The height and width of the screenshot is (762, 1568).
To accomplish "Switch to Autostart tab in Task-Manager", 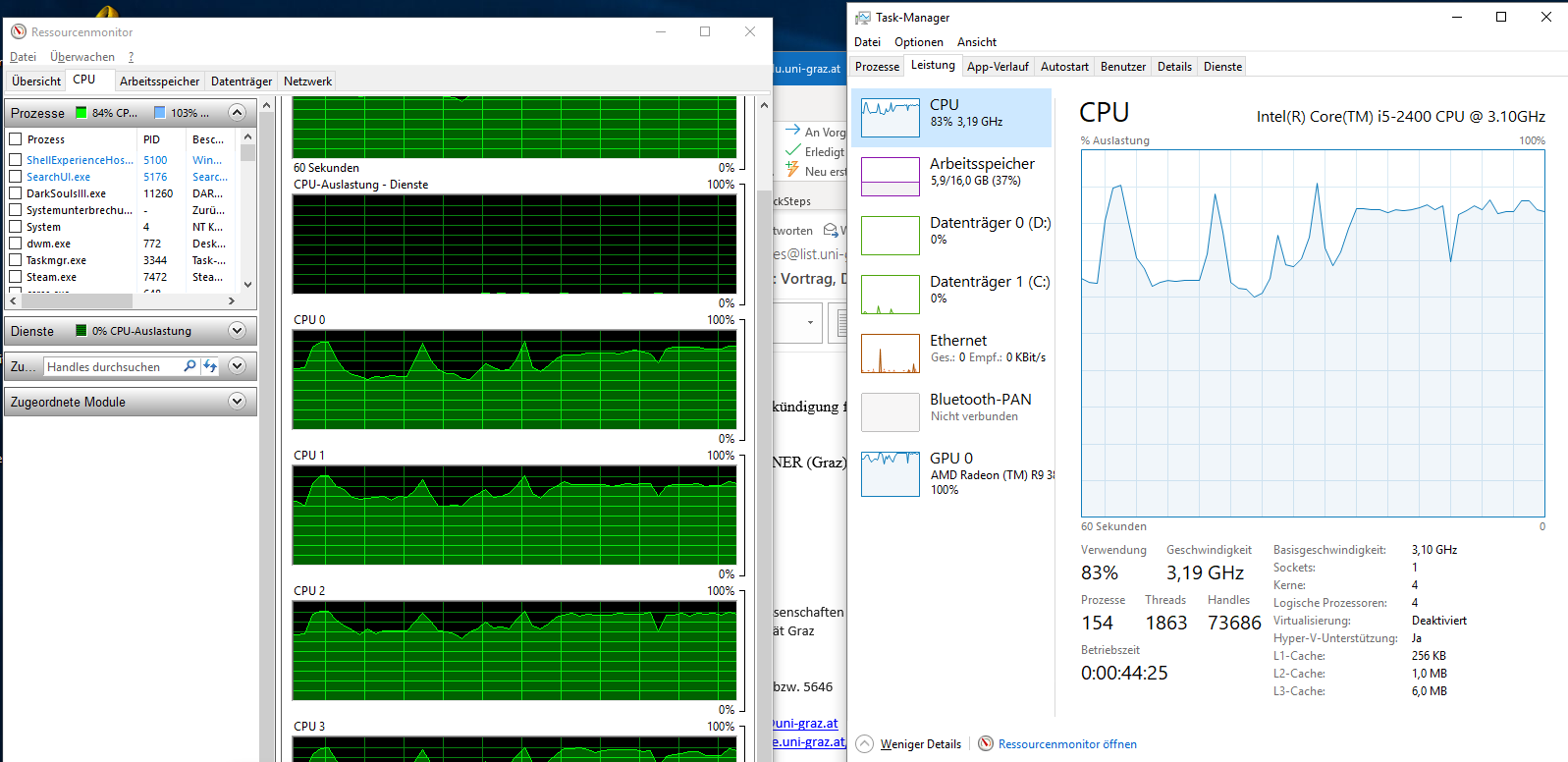I will pos(1064,67).
